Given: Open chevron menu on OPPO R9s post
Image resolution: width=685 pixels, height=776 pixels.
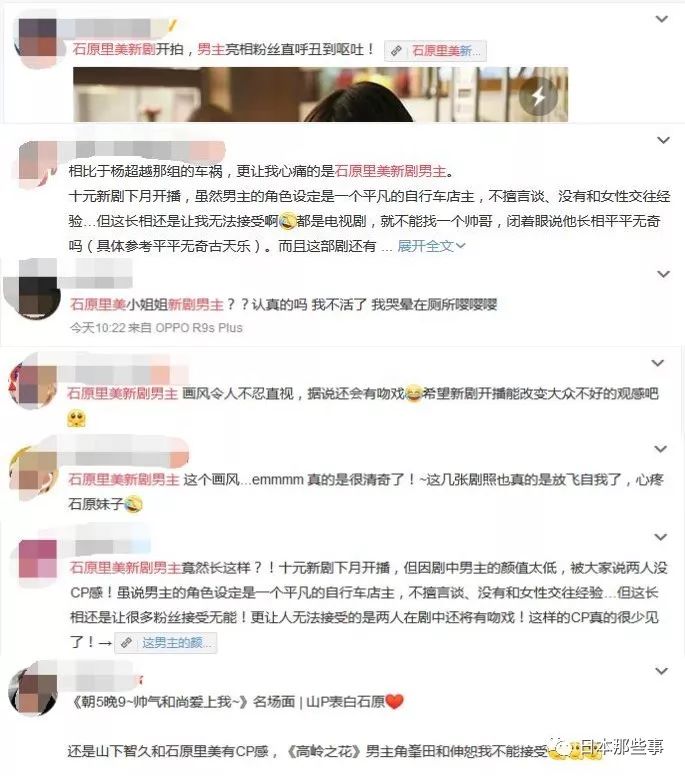Looking at the screenshot, I should pyautogui.click(x=663, y=274).
